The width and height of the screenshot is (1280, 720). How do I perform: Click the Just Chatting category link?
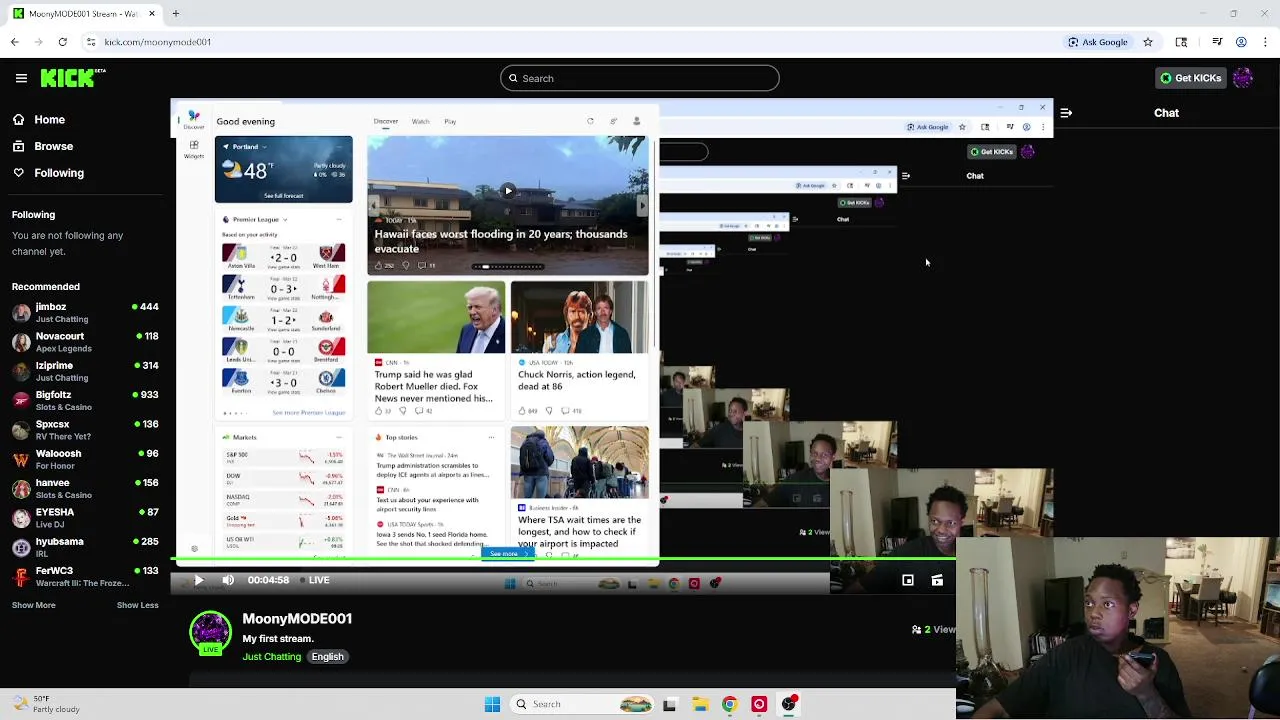[271, 657]
